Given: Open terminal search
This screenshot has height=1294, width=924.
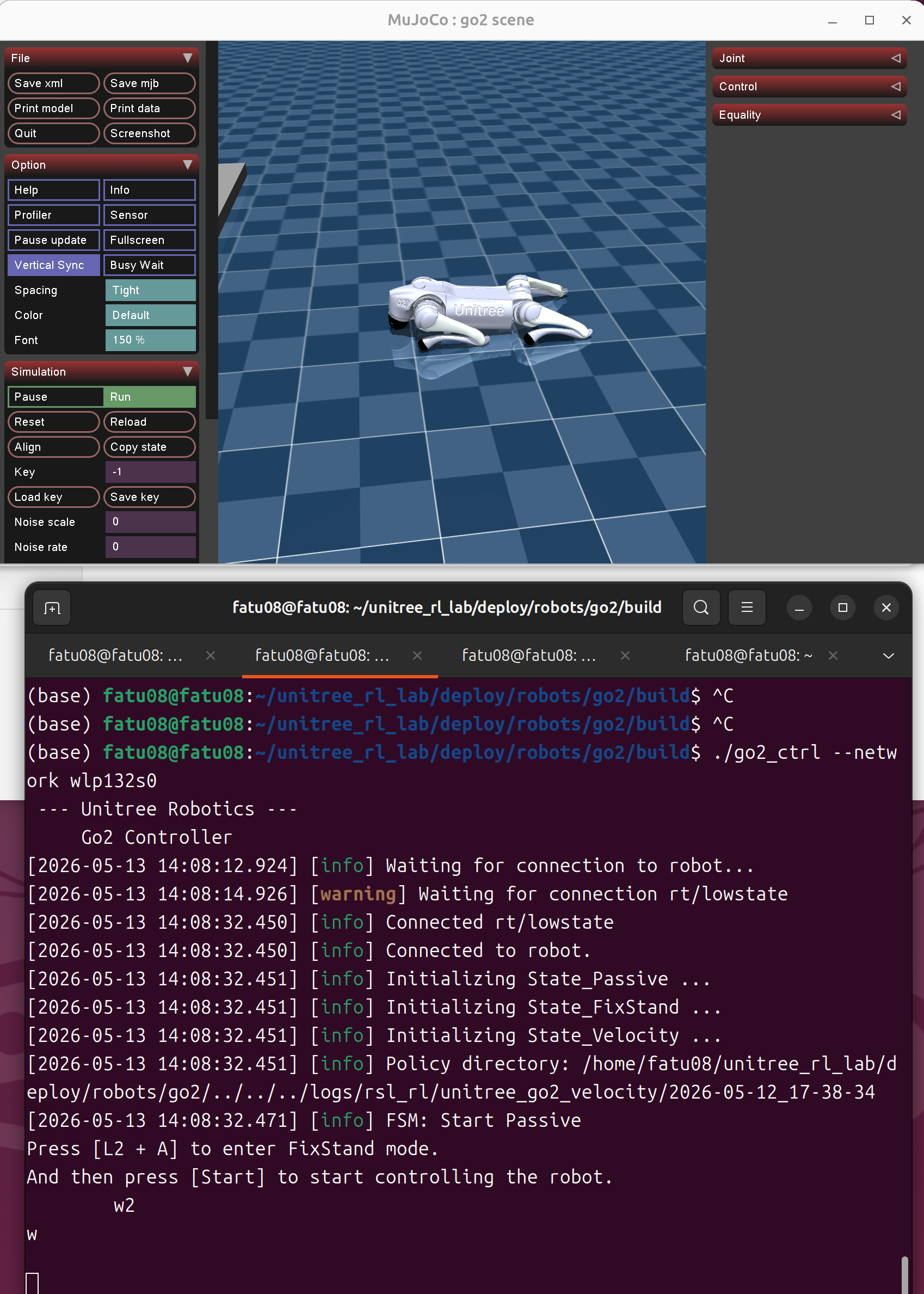Looking at the screenshot, I should [701, 608].
